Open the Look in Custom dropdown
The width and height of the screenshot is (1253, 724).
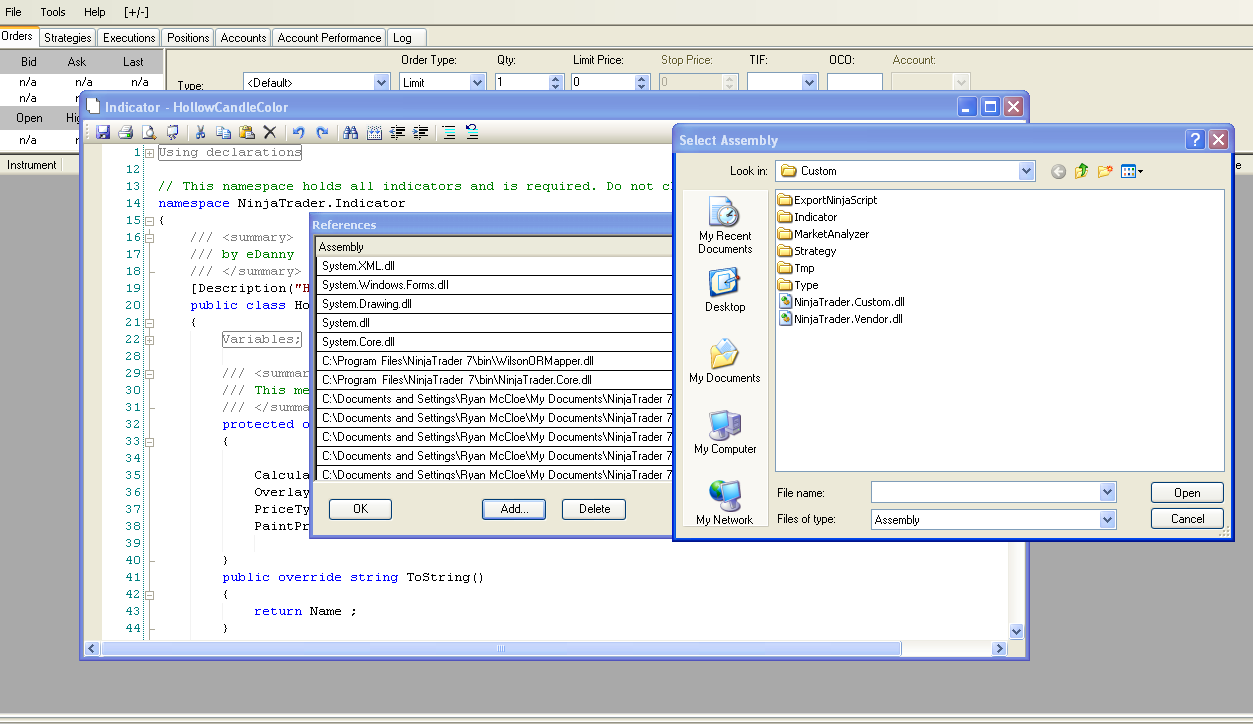coord(1027,171)
